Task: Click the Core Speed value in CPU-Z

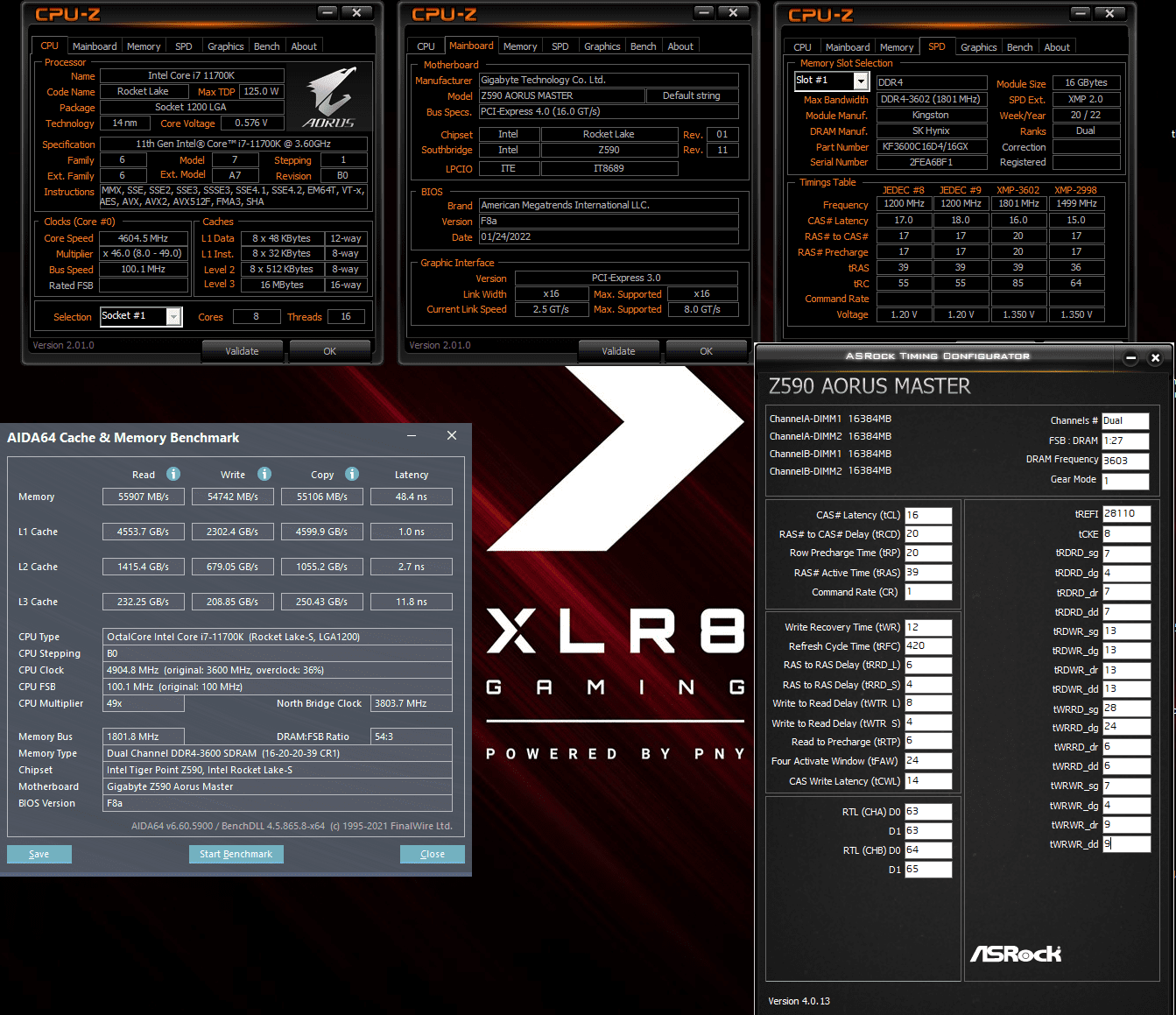Action: (144, 238)
